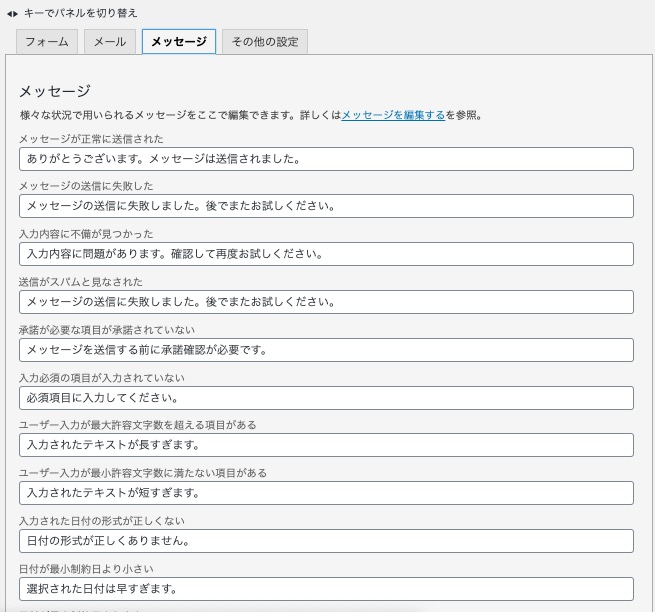Open the メッセージを編集する help link
655x612 pixels.
pos(393,116)
